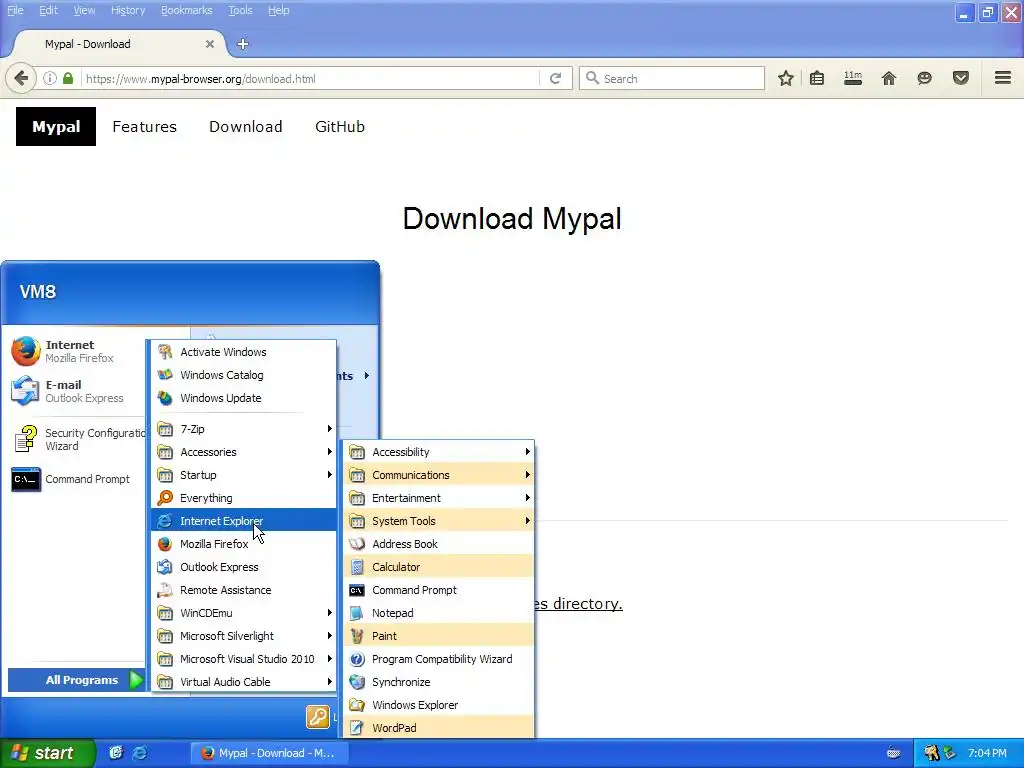The height and width of the screenshot is (768, 1024).
Task: Expand the Accessories program folder
Action: pyautogui.click(x=244, y=452)
